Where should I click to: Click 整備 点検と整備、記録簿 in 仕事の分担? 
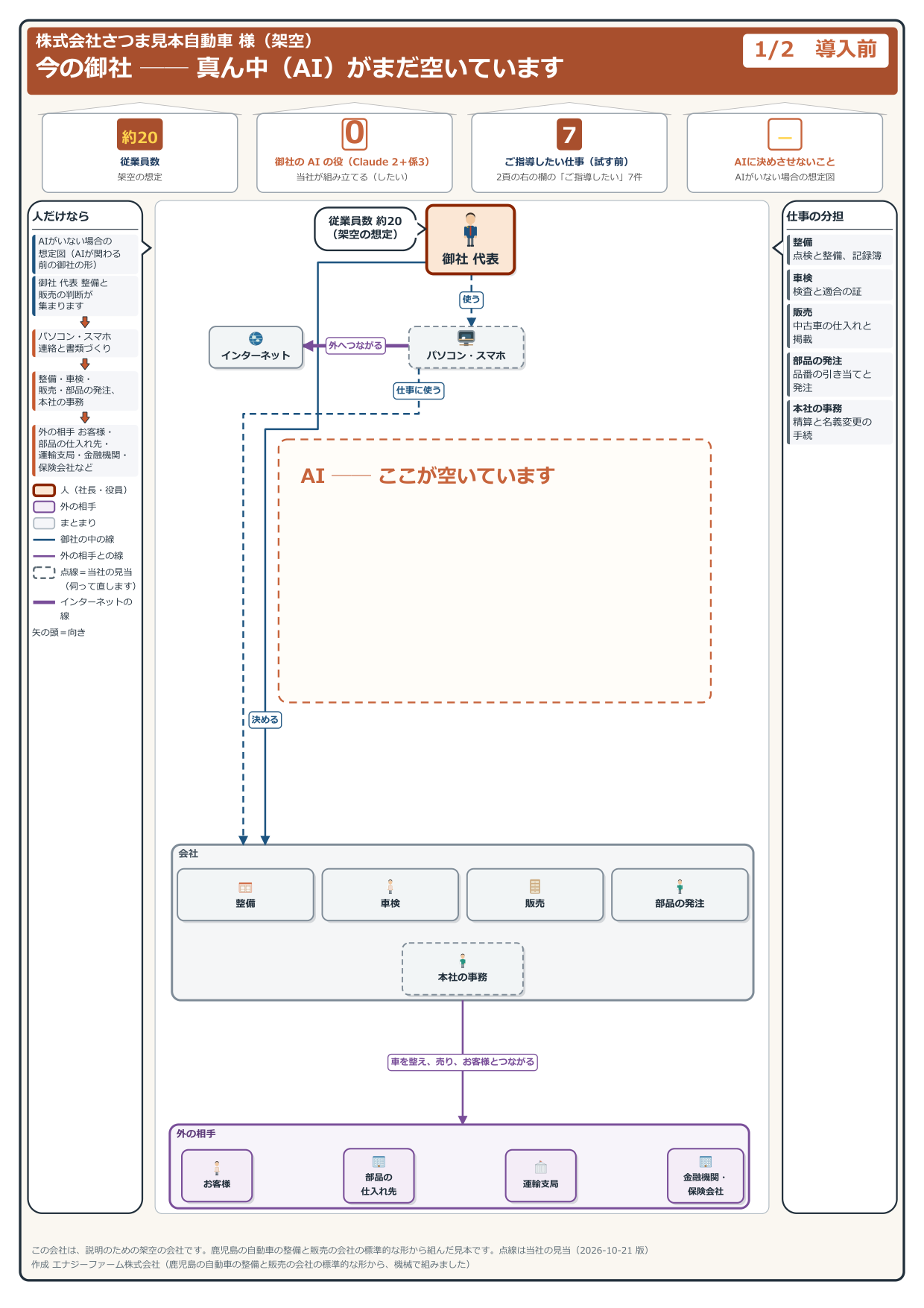pyautogui.click(x=840, y=249)
